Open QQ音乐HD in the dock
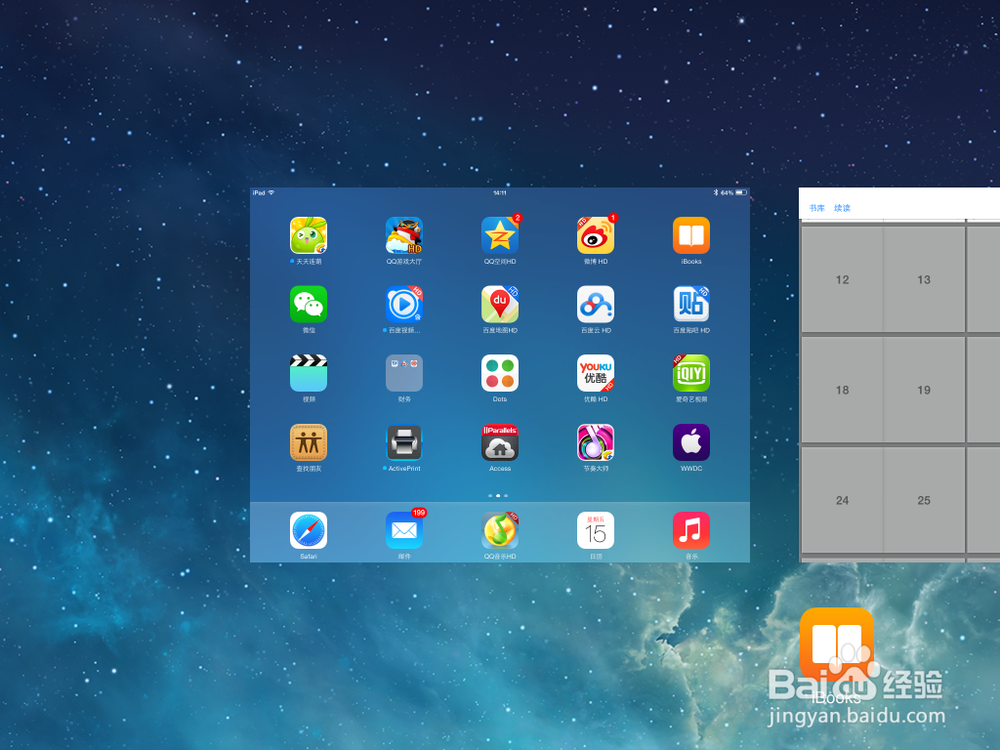 [500, 531]
